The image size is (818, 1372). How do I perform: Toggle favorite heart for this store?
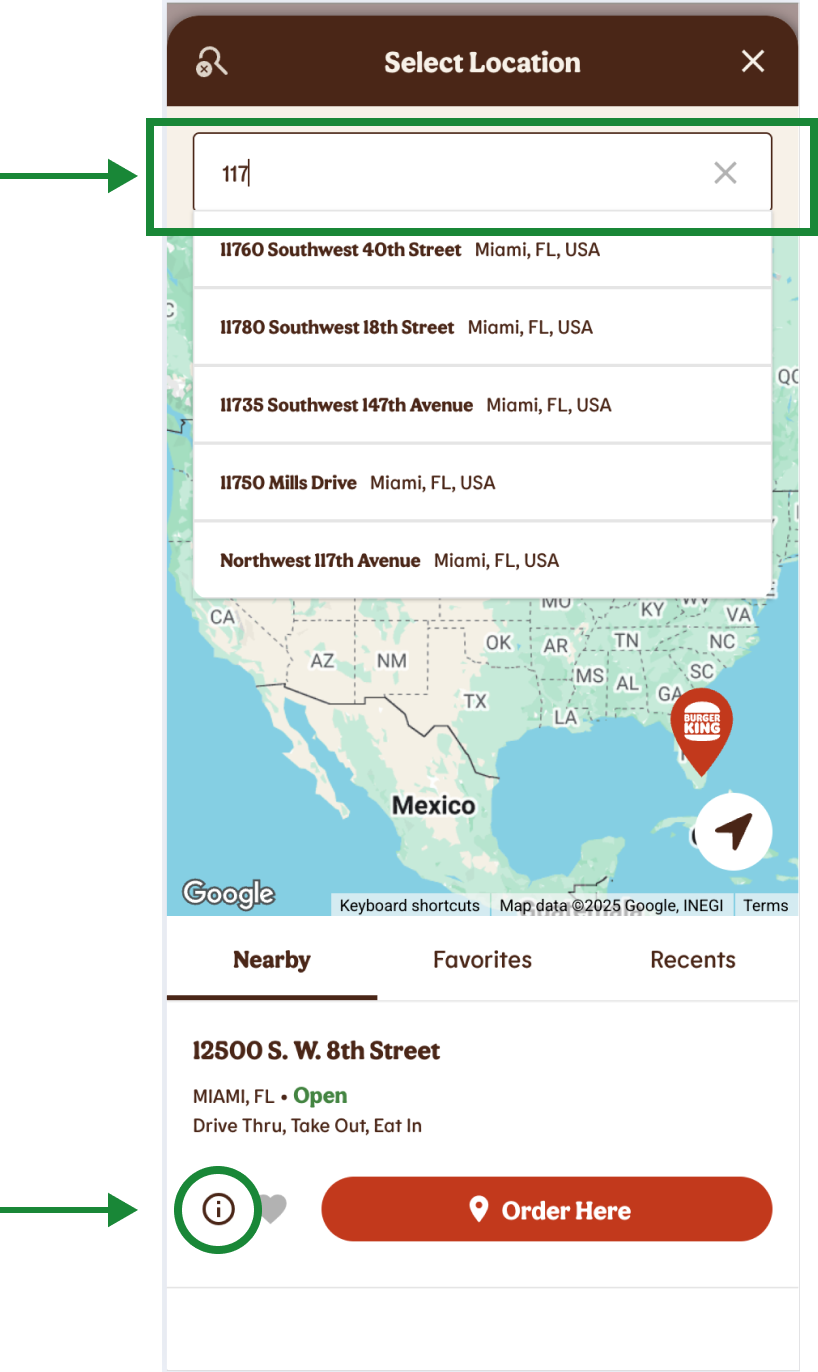[273, 1209]
